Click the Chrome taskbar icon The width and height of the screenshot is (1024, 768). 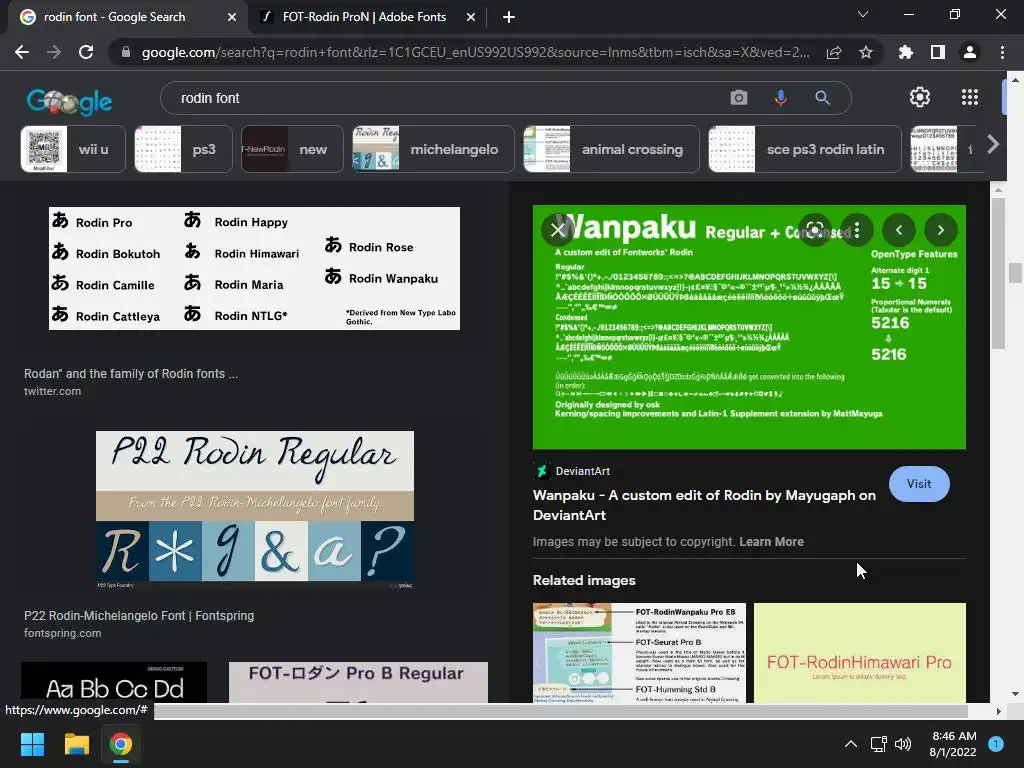tap(121, 744)
